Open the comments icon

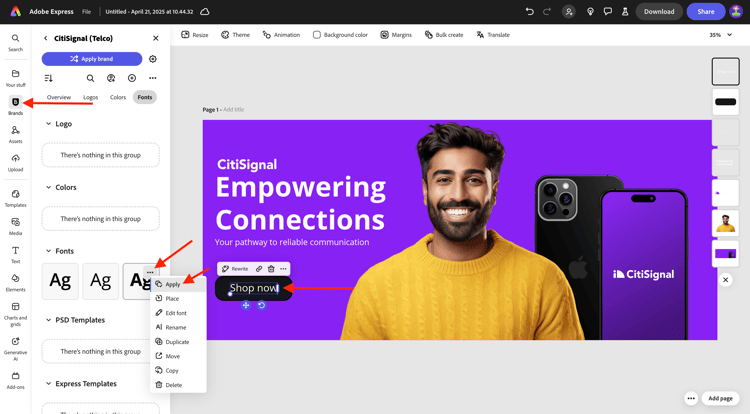point(607,11)
